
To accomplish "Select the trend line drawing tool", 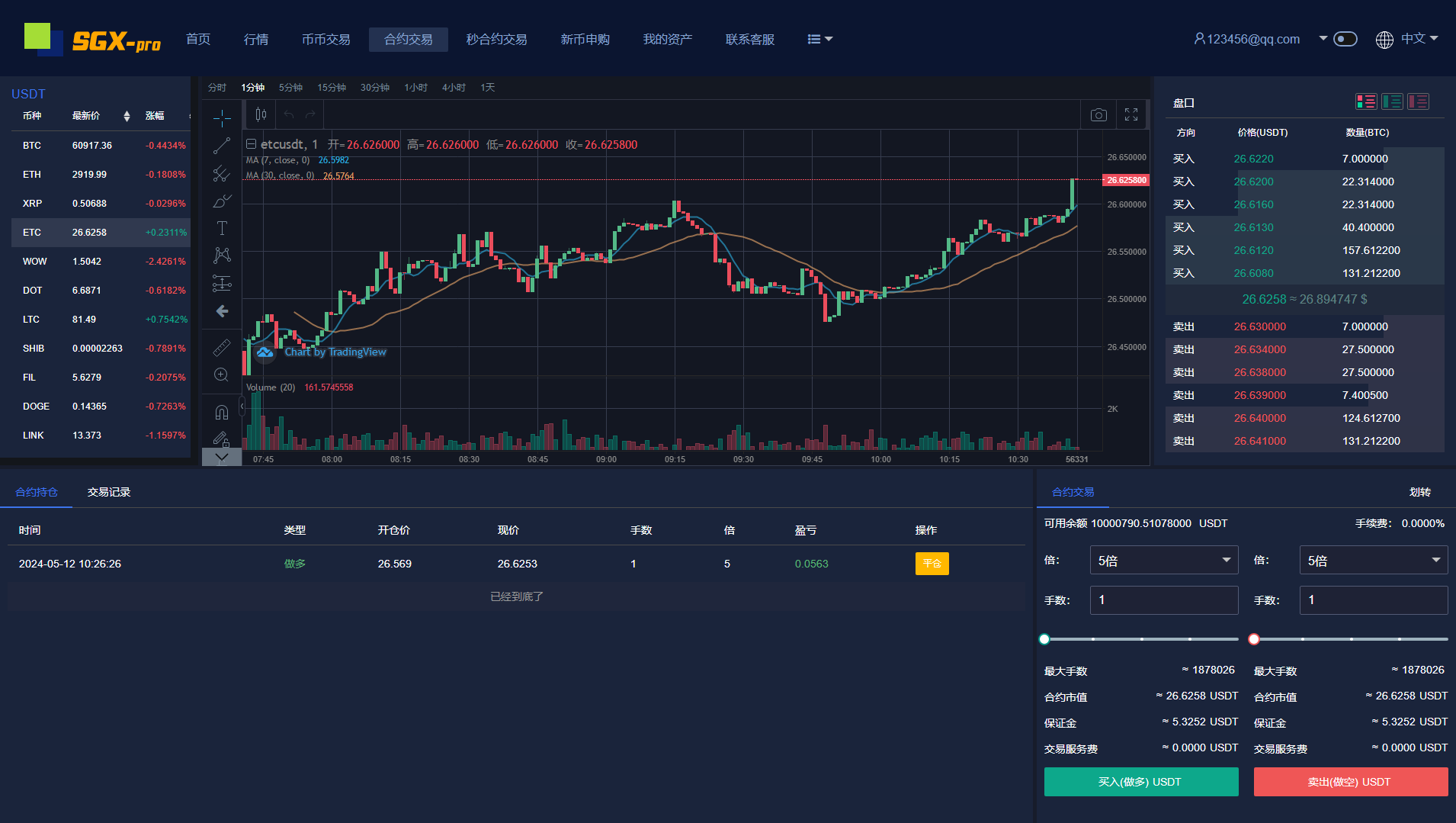I will point(222,146).
